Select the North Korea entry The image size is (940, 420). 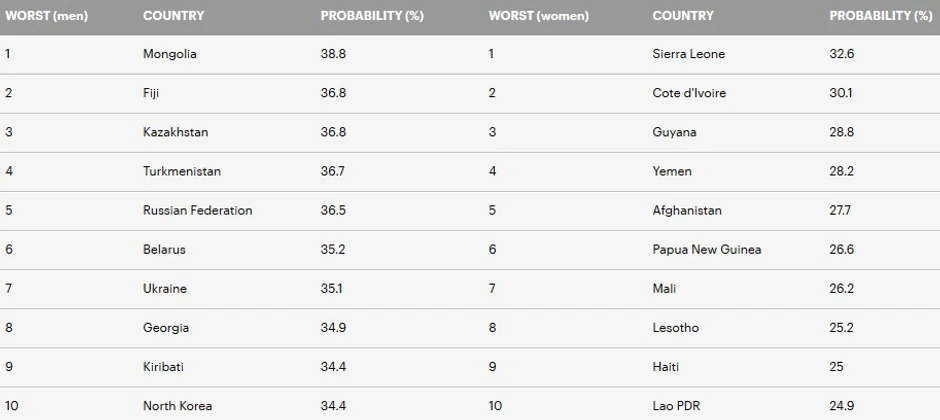pos(177,406)
